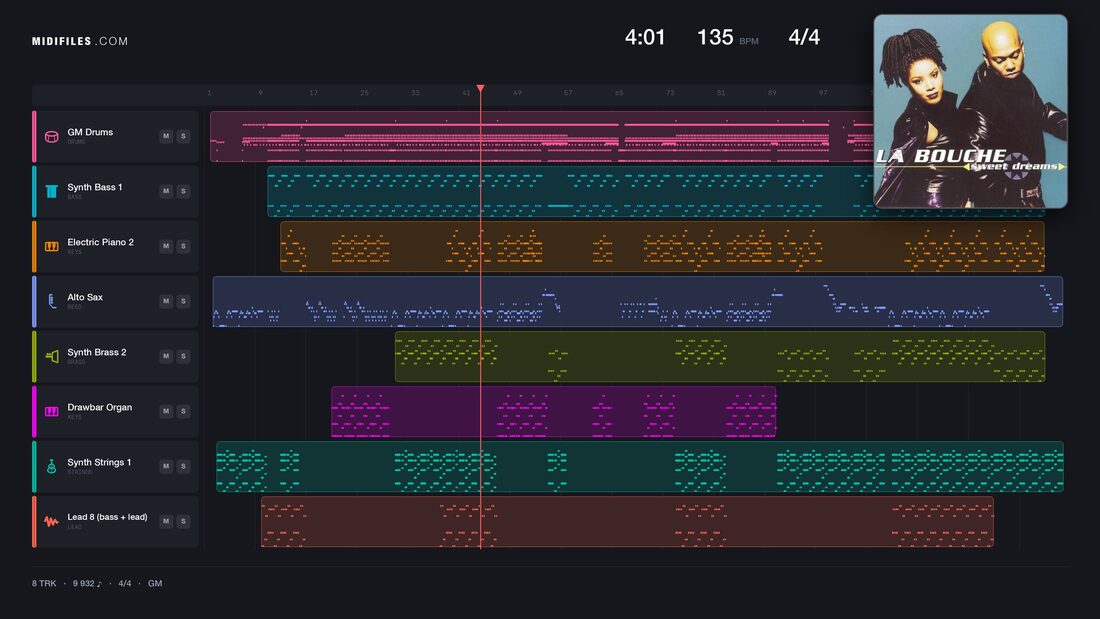Viewport: 1100px width, 619px height.
Task: Click the 9 932 note count in footer
Action: 87,583
